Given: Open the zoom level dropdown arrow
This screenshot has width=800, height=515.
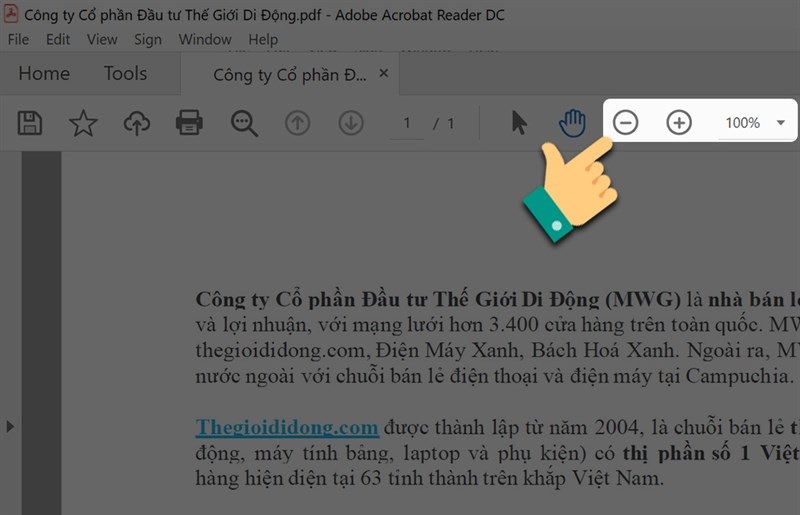Looking at the screenshot, I should pos(781,122).
